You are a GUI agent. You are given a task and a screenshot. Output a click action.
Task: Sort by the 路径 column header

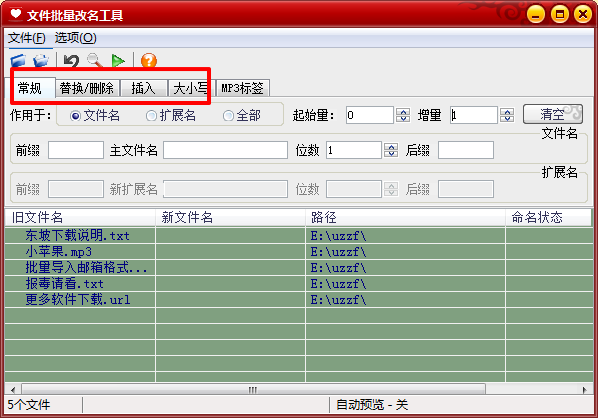[405, 217]
